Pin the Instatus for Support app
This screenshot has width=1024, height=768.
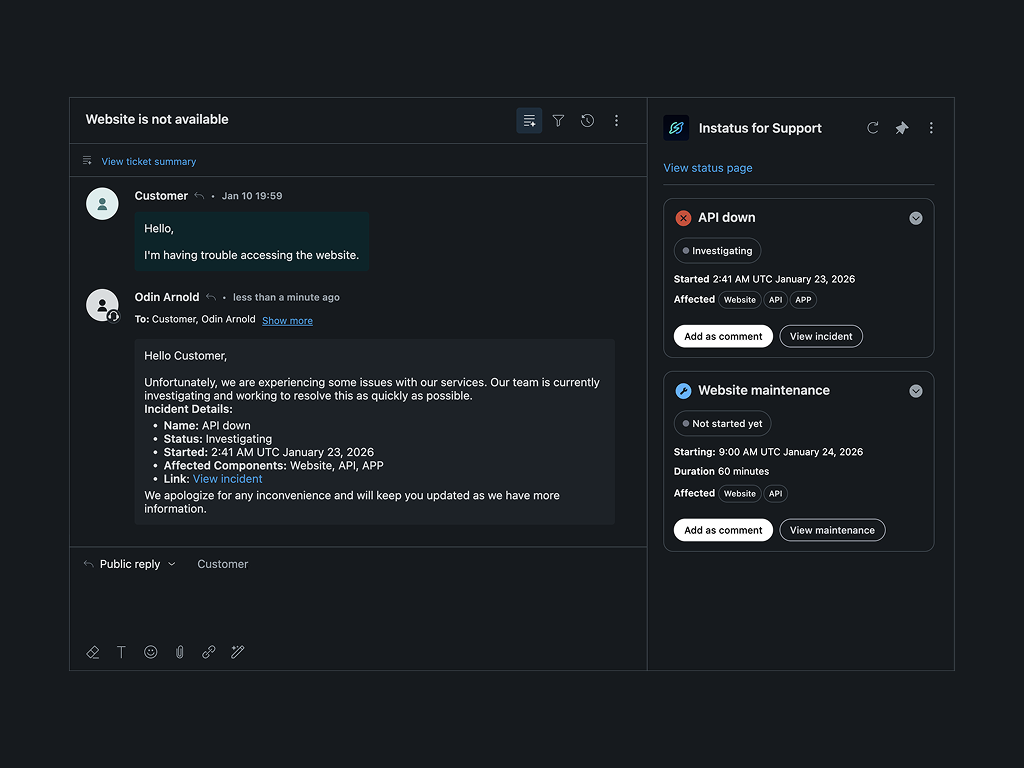(x=901, y=128)
